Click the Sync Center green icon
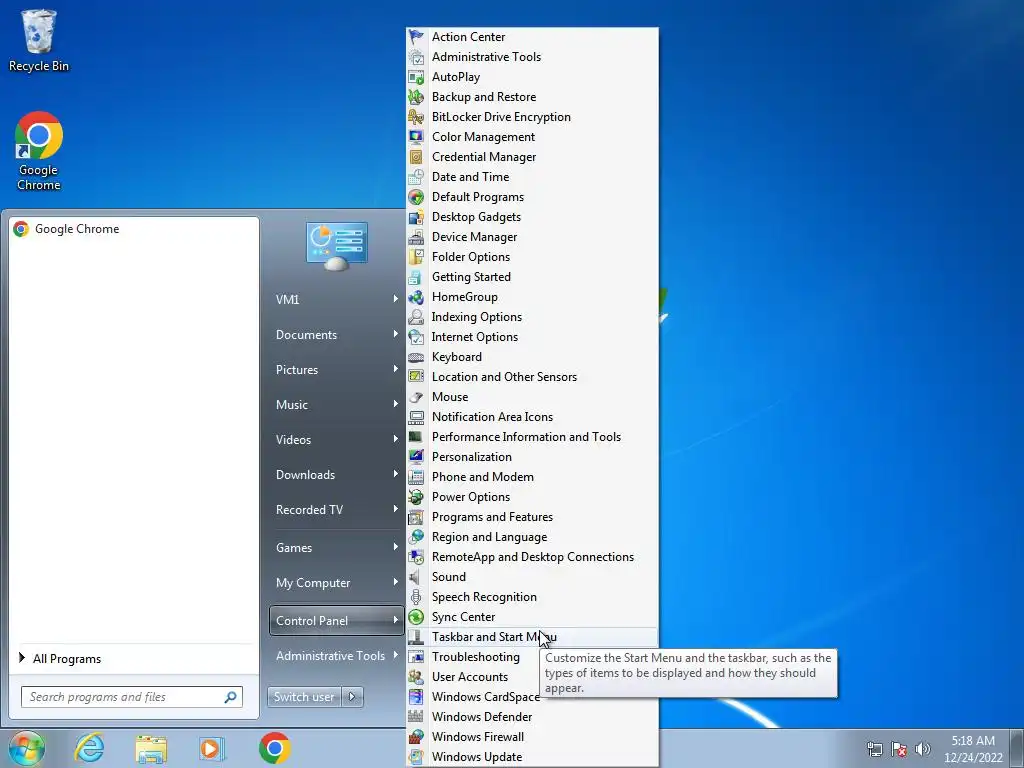The height and width of the screenshot is (768, 1024). pyautogui.click(x=416, y=617)
